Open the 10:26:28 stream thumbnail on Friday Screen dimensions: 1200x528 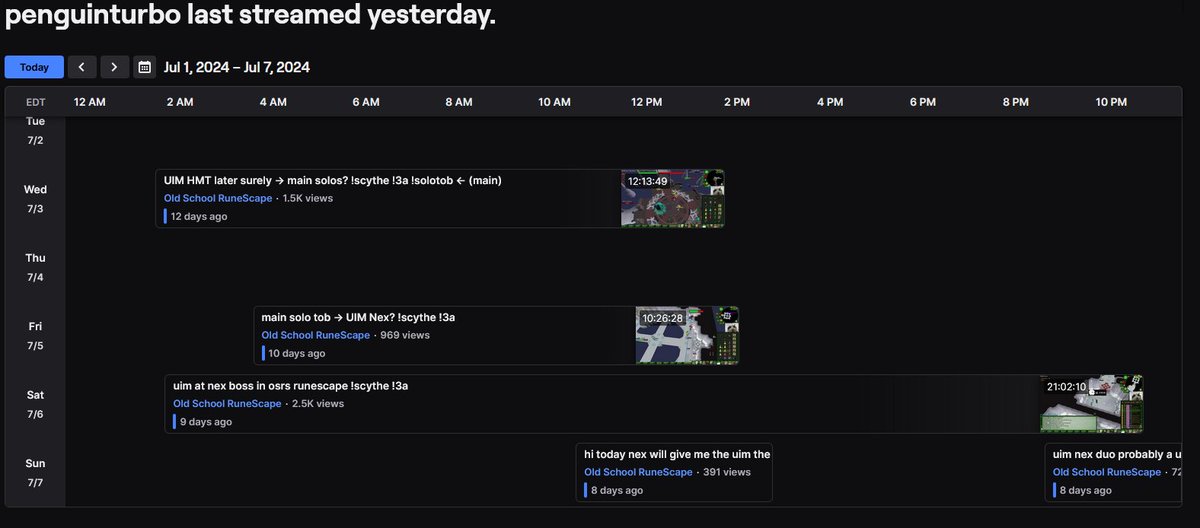(x=687, y=335)
